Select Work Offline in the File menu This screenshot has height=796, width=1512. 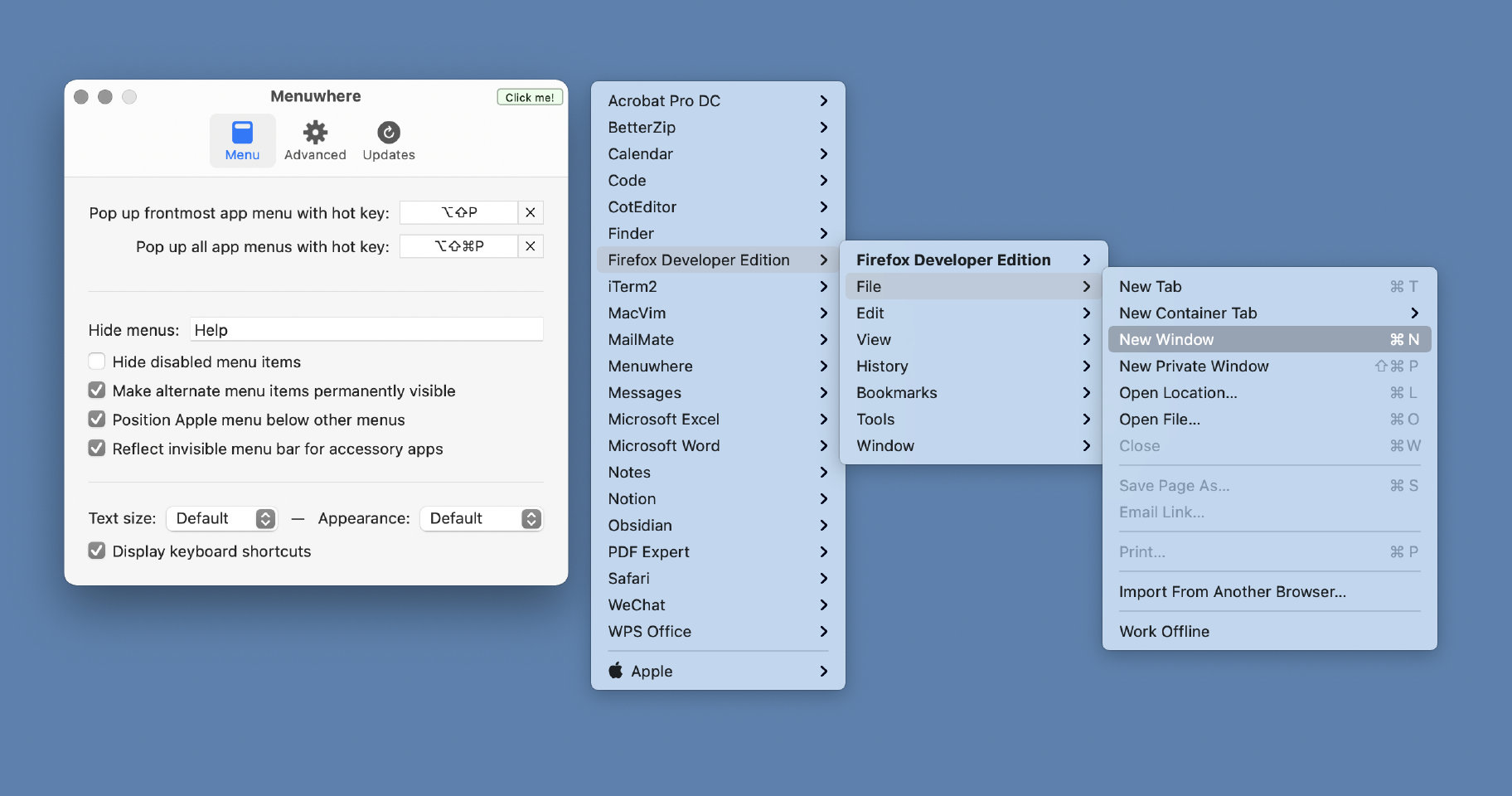[1164, 632]
